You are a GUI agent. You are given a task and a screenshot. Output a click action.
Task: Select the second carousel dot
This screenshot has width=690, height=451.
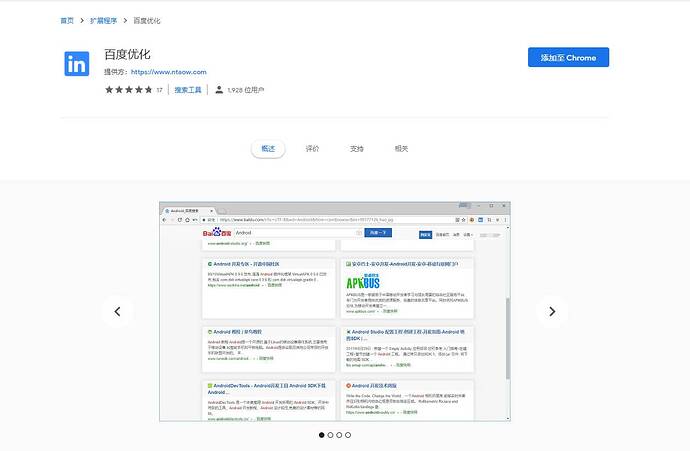tap(330, 435)
